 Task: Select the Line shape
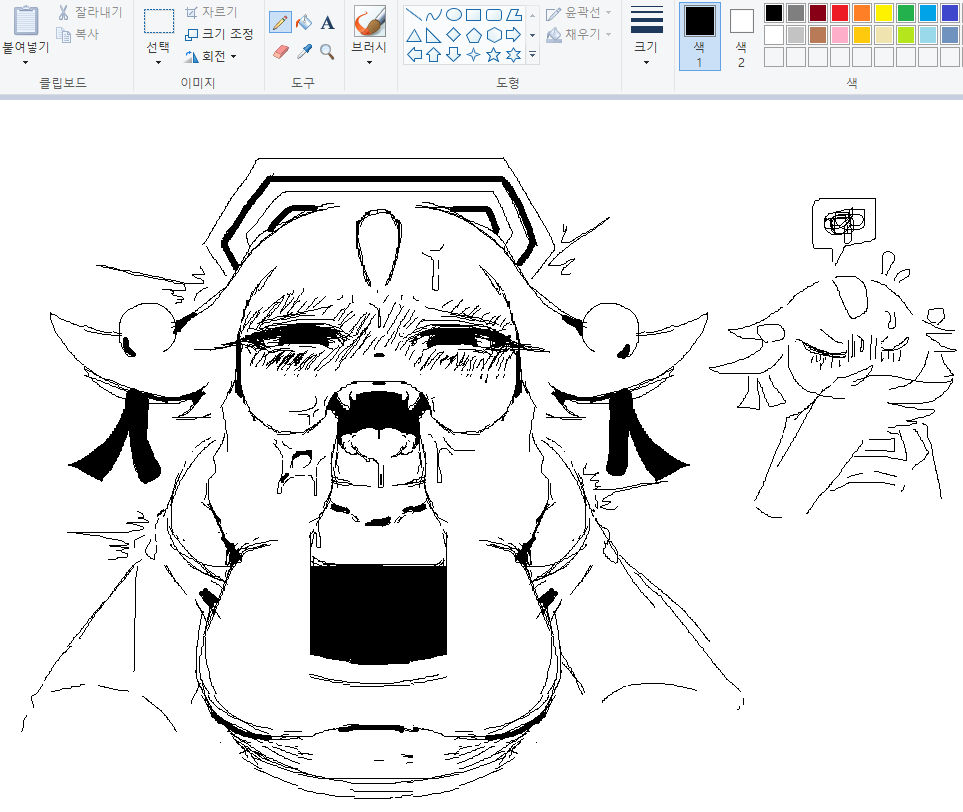414,15
